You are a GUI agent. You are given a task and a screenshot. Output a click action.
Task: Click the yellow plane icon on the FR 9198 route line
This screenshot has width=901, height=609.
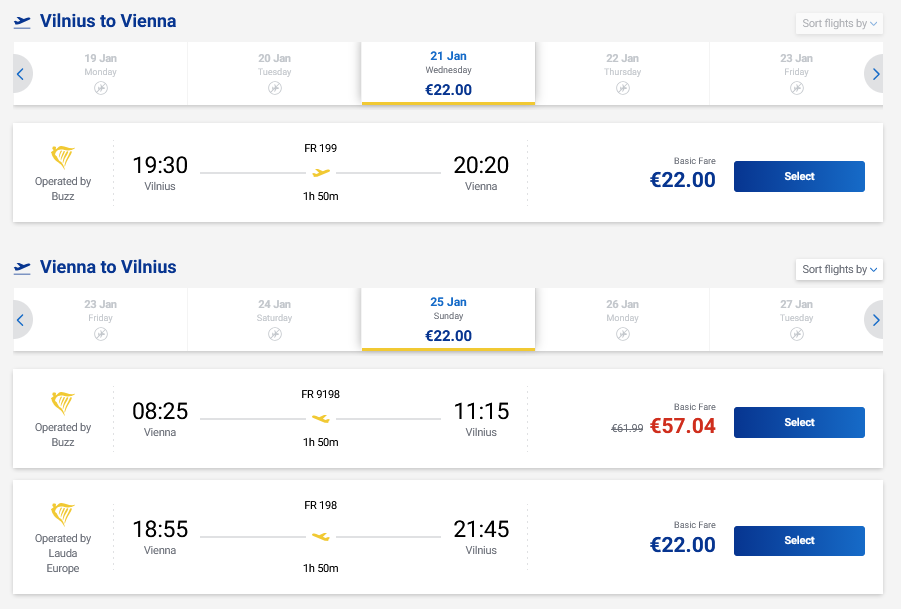(320, 418)
